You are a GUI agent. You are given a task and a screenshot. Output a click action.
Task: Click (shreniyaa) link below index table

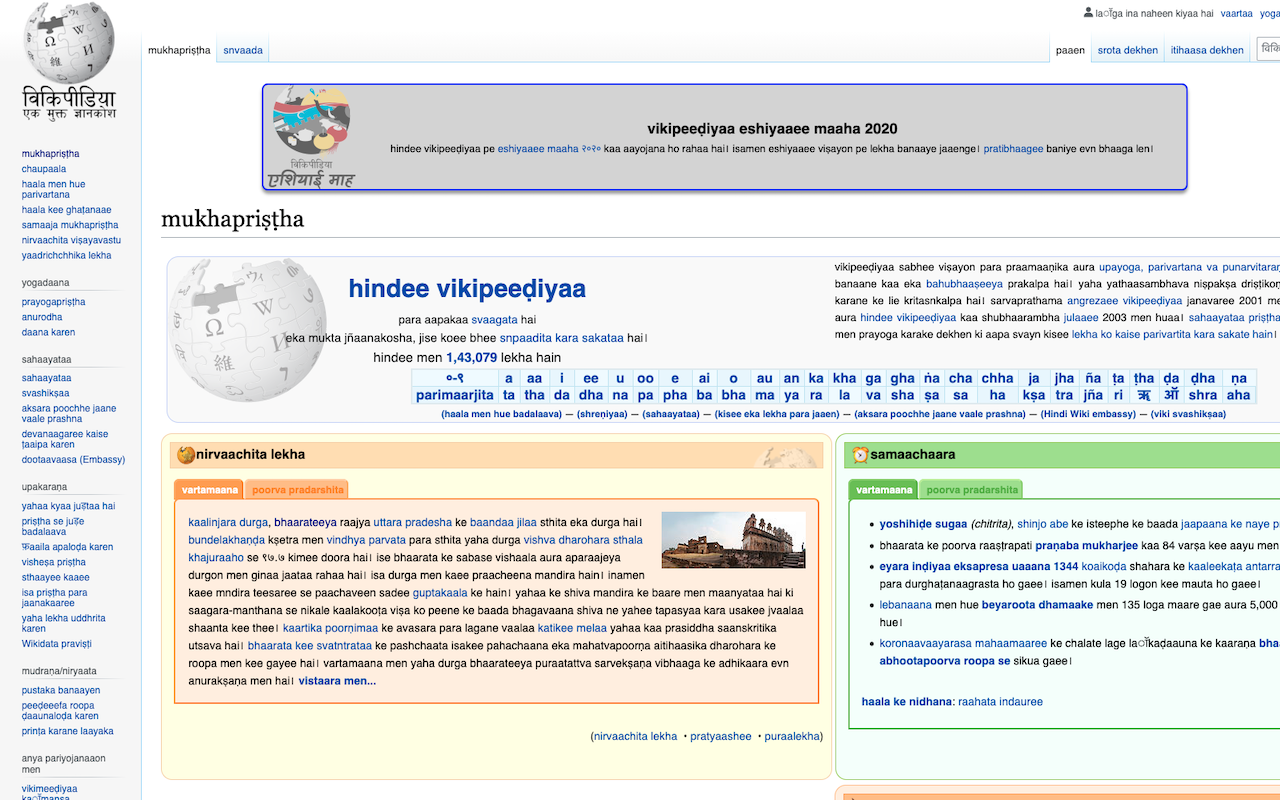[x=603, y=414]
